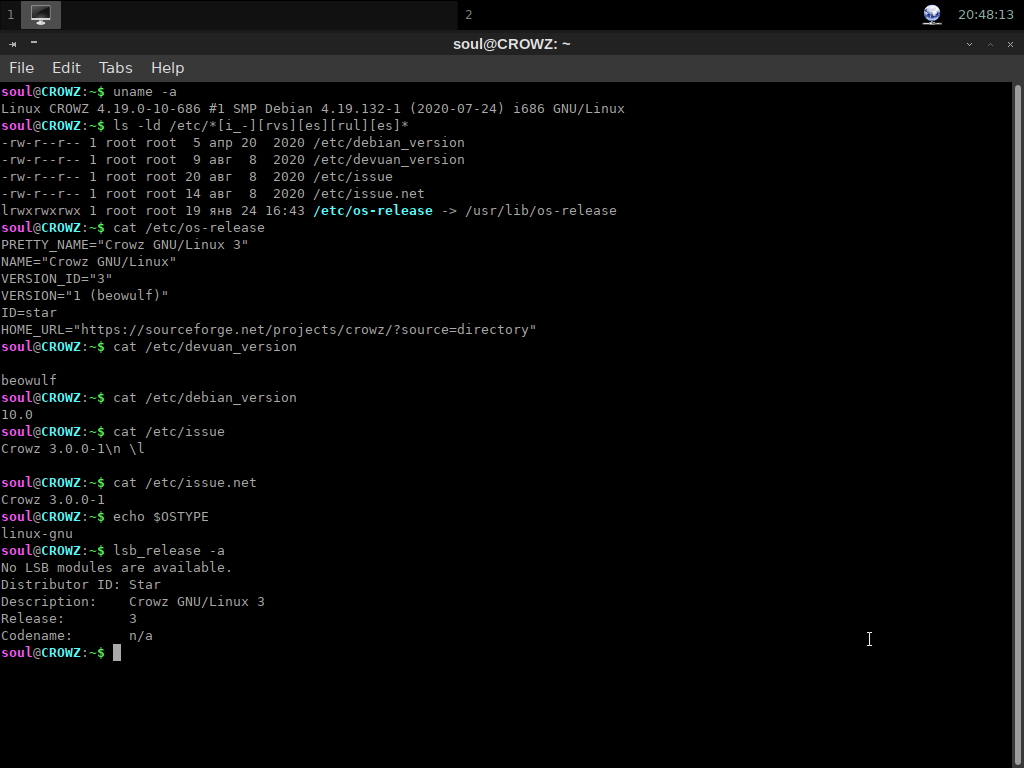The height and width of the screenshot is (768, 1024).
Task: Switch to workspace 2
Action: pos(468,14)
